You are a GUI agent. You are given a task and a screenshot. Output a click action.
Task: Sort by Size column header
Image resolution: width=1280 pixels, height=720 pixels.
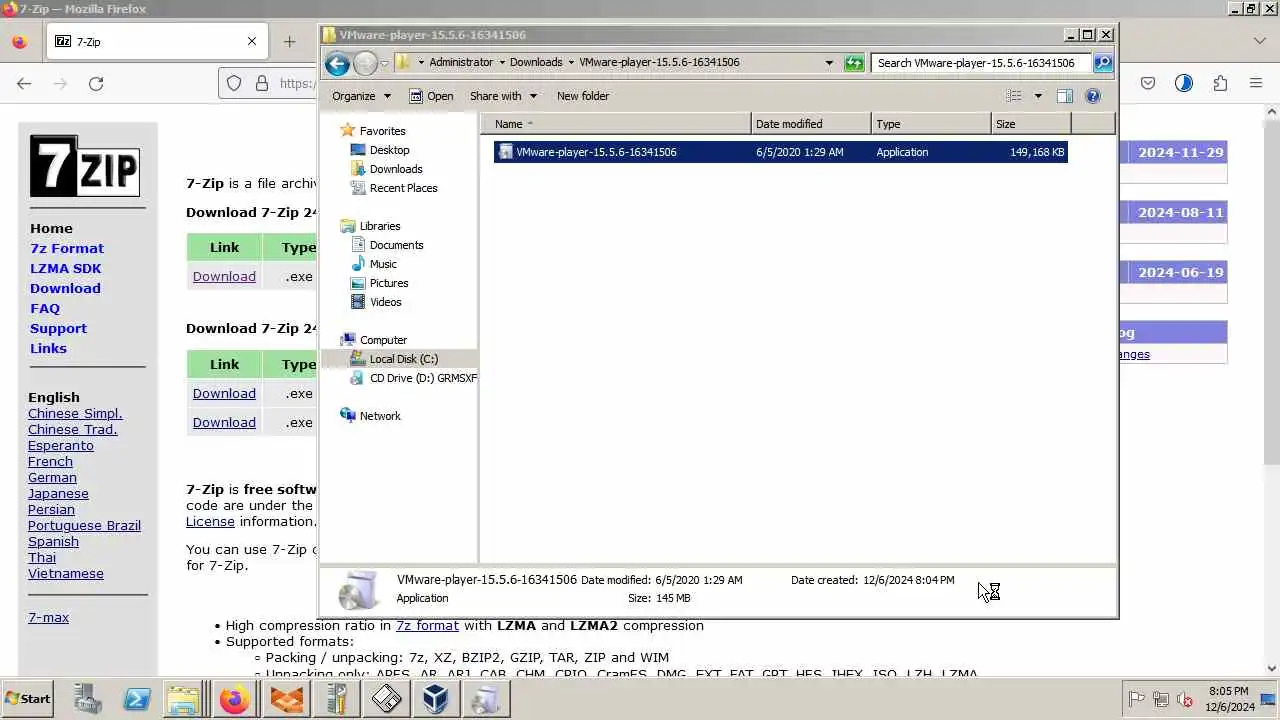pyautogui.click(x=1031, y=124)
